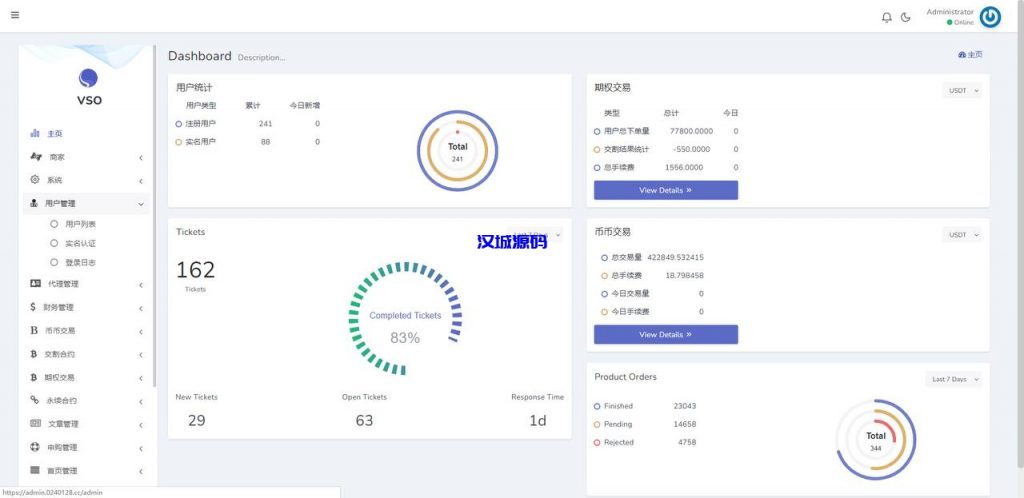
Task: Open the USDT dropdown in 期权交易 card
Action: click(x=961, y=91)
